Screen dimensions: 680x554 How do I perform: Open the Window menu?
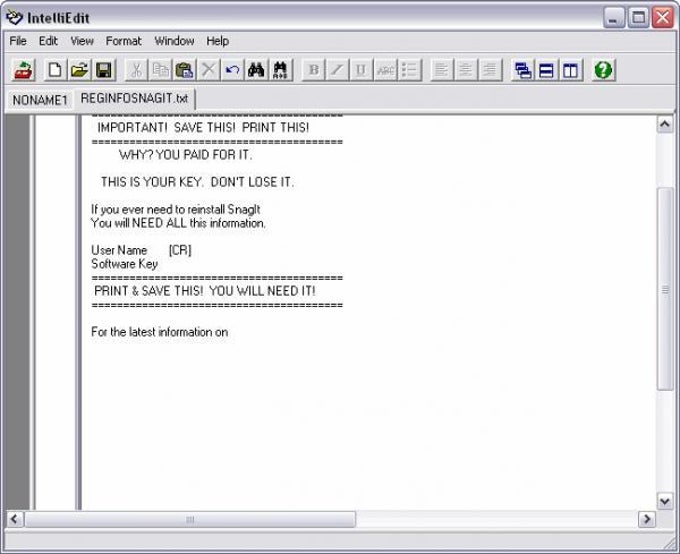click(x=174, y=41)
